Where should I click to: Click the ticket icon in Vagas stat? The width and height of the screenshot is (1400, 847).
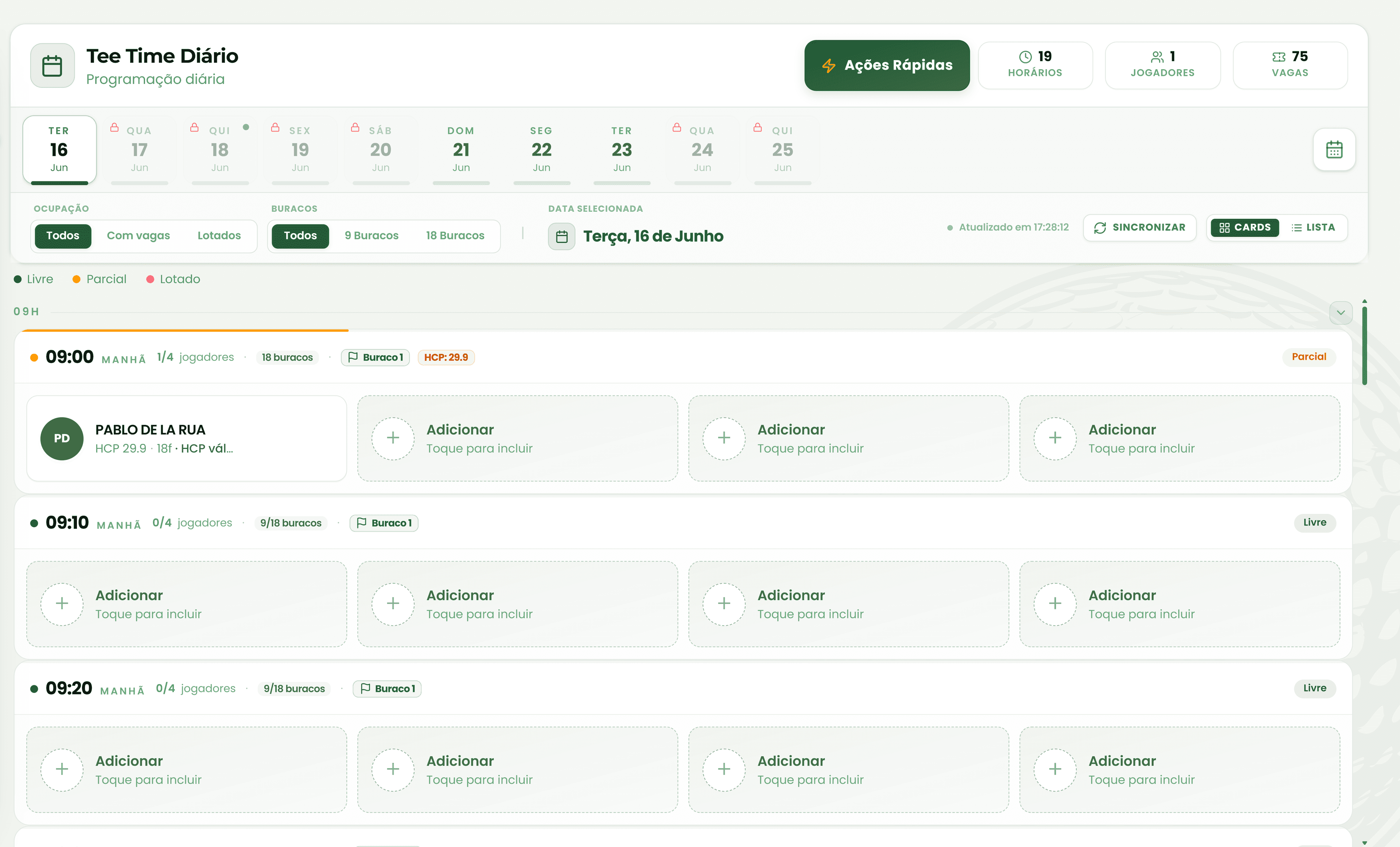click(x=1278, y=57)
